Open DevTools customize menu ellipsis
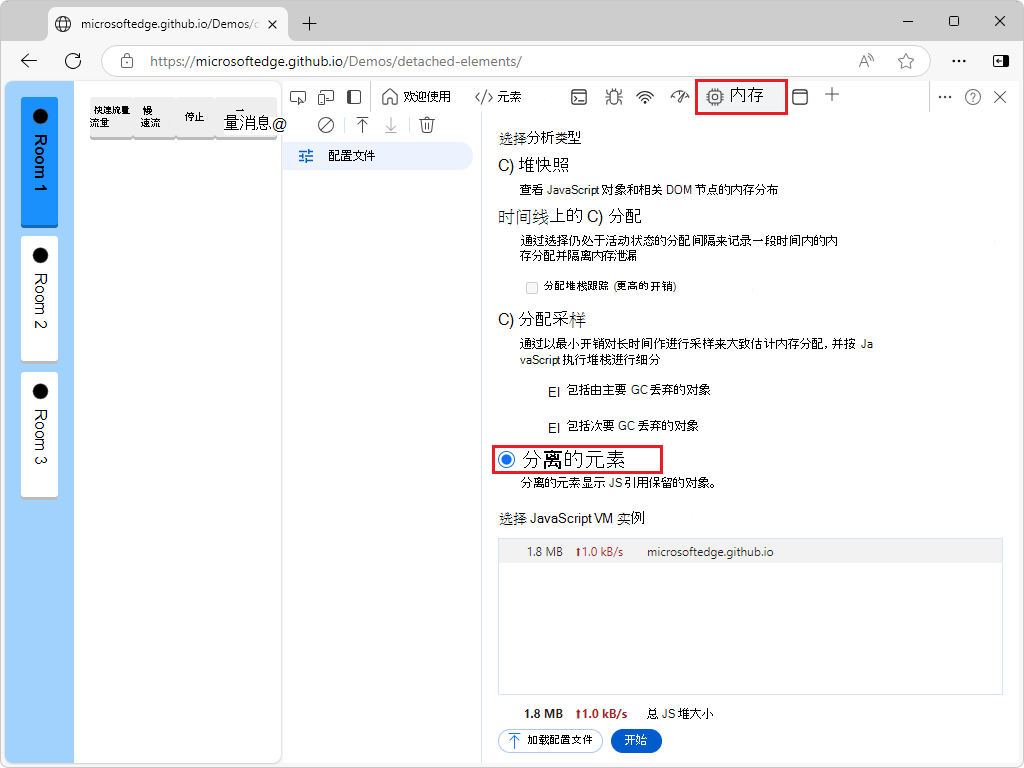The width and height of the screenshot is (1024, 768). [x=944, y=97]
